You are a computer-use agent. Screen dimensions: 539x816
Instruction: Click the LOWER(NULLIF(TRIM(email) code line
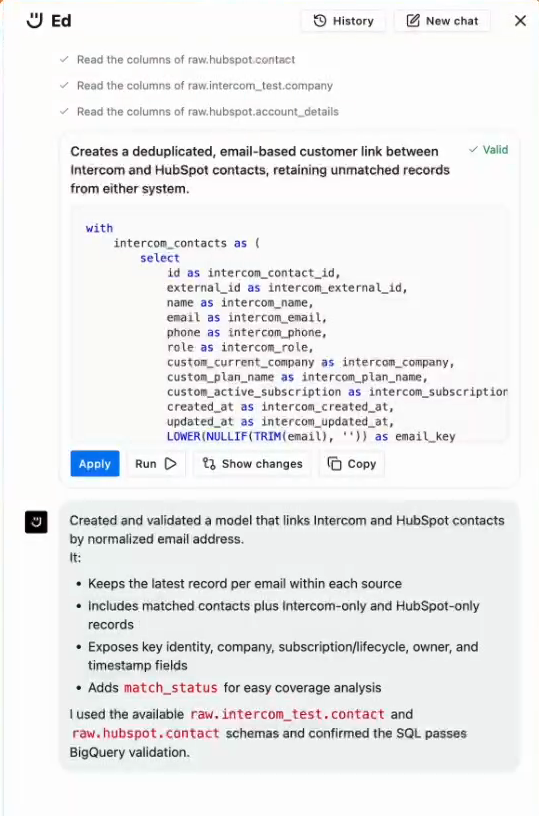(311, 437)
